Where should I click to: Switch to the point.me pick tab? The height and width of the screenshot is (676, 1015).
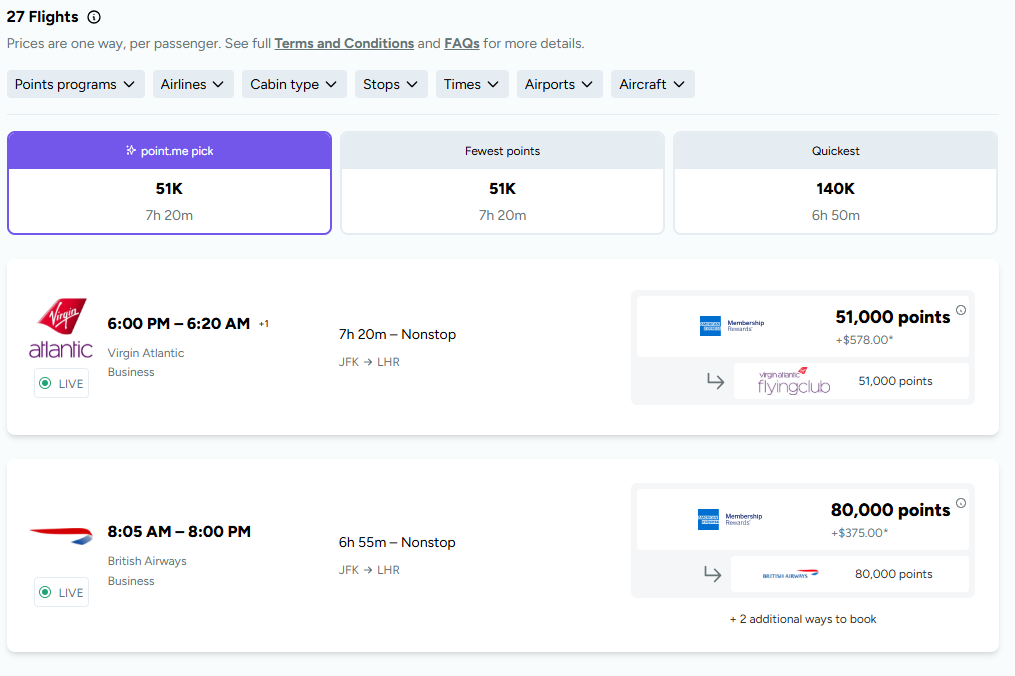(x=169, y=183)
